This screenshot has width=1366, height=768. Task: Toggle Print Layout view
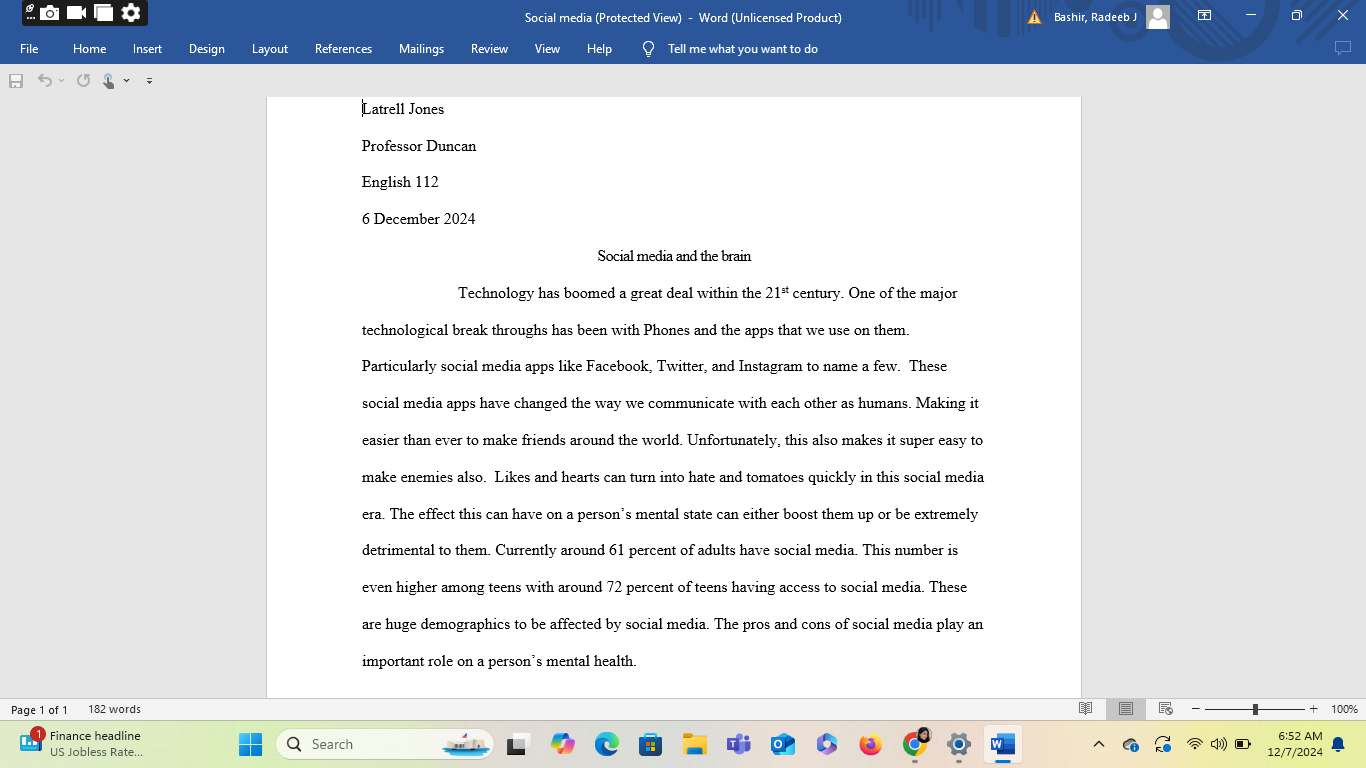click(1125, 708)
